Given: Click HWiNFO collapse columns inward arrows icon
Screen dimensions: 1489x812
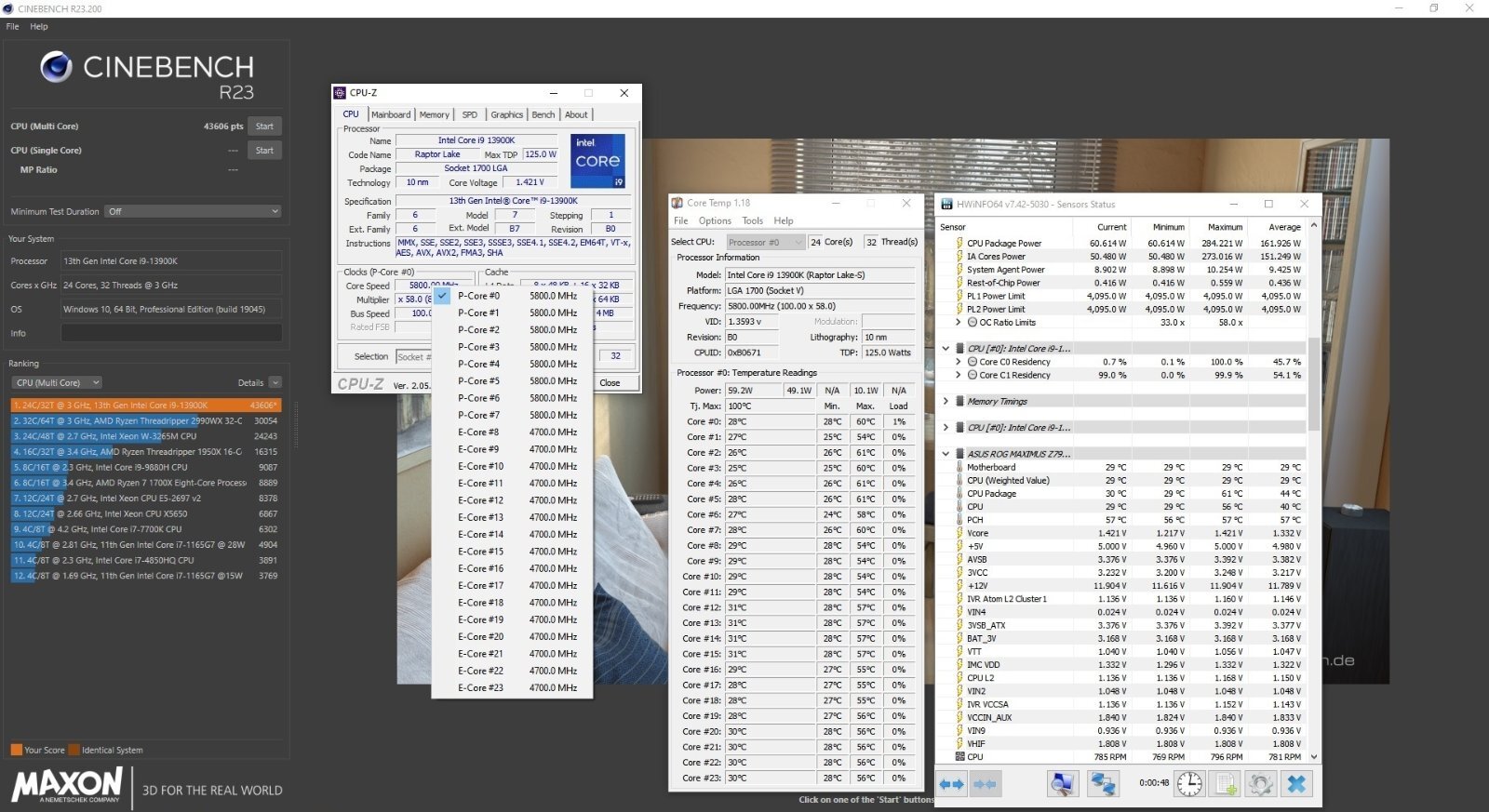Looking at the screenshot, I should click(985, 784).
